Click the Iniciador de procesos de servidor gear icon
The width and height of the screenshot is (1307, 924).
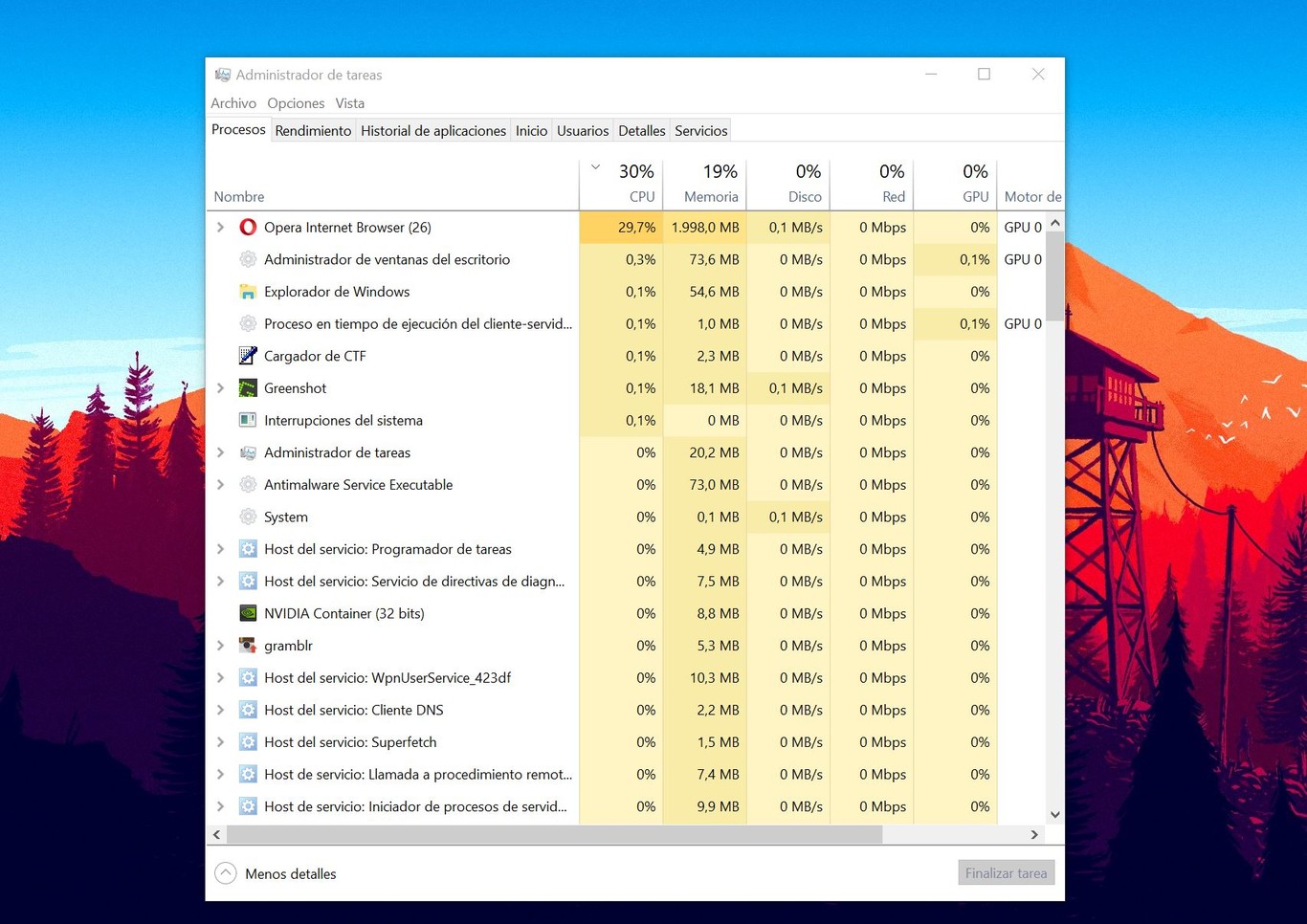point(248,806)
